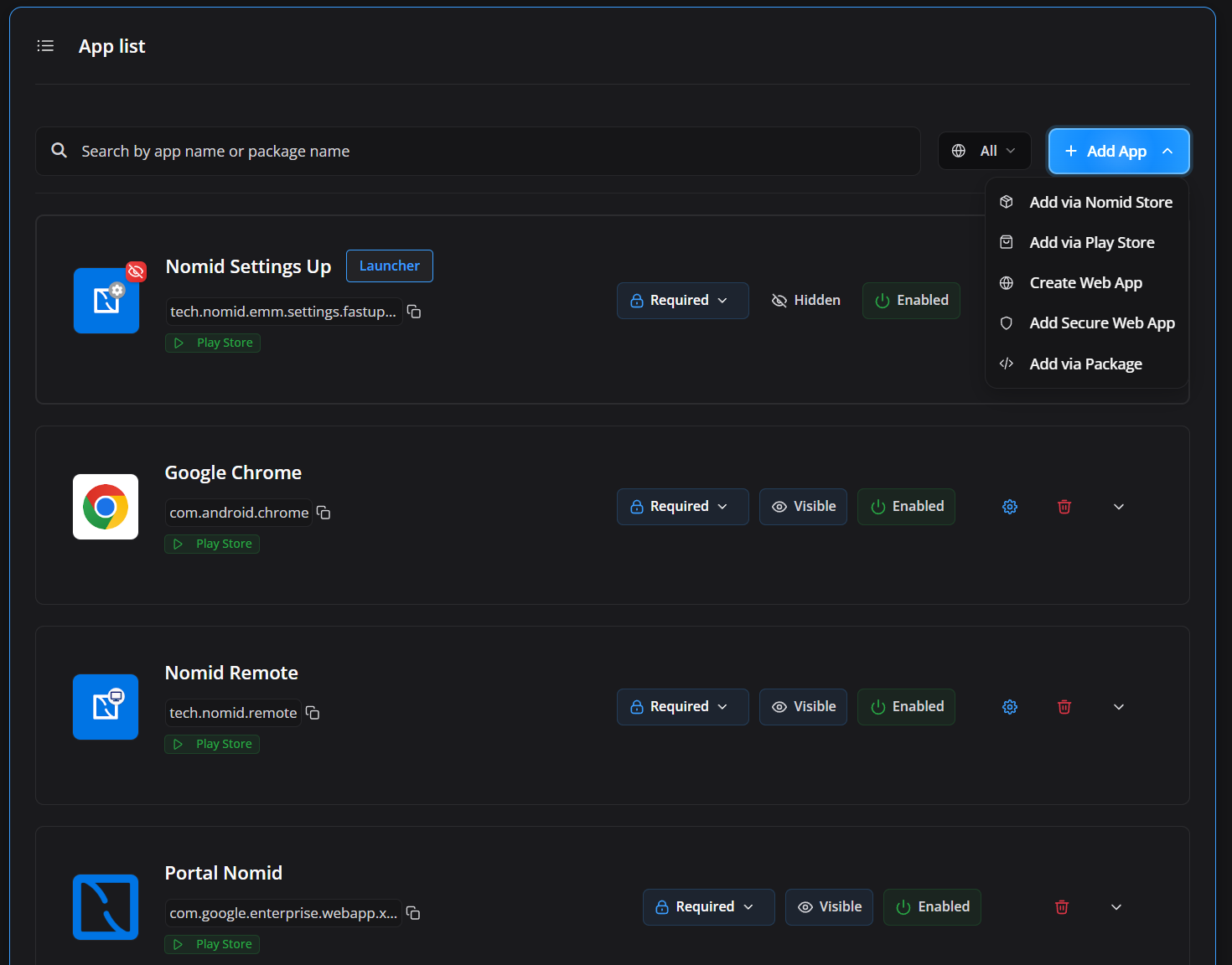Delete Portal Nomid with trash icon

1062,907
